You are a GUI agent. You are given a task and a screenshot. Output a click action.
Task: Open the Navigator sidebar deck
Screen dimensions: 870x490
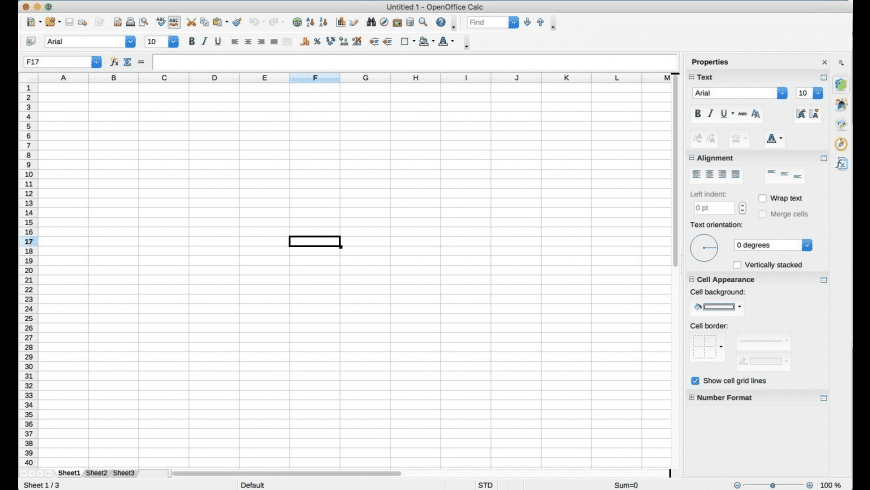pos(841,144)
